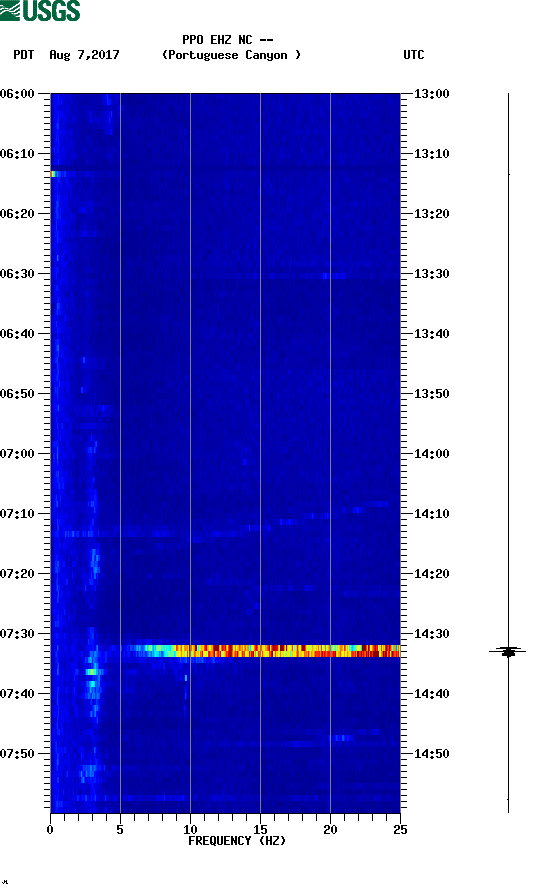This screenshot has height=893, width=552.
Task: Click the 5 Hz frequency axis label
Action: tap(120, 830)
